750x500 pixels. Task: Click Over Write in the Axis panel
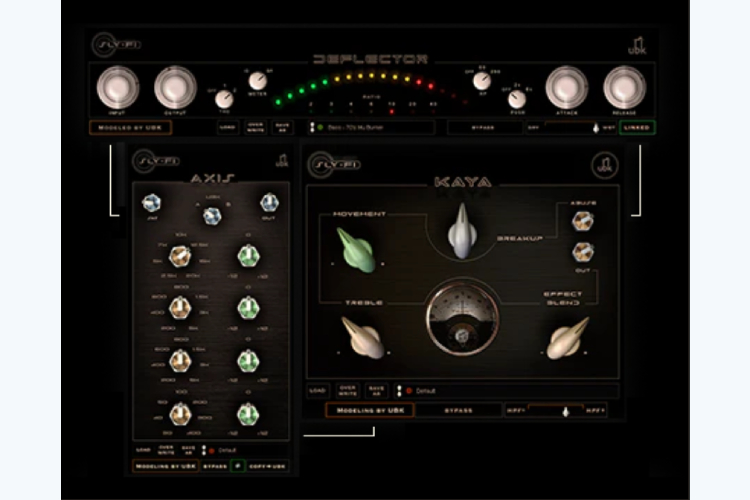tap(166, 451)
